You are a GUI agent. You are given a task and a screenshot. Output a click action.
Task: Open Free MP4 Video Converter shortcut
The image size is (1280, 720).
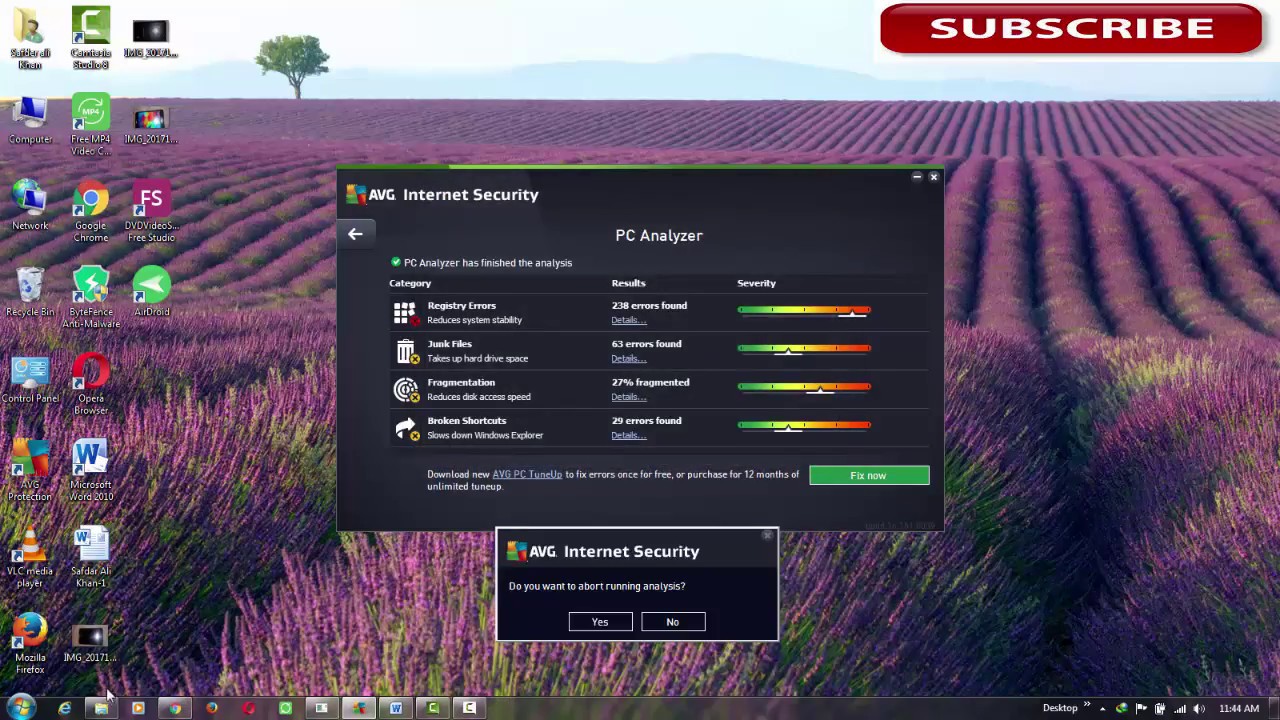[91, 125]
